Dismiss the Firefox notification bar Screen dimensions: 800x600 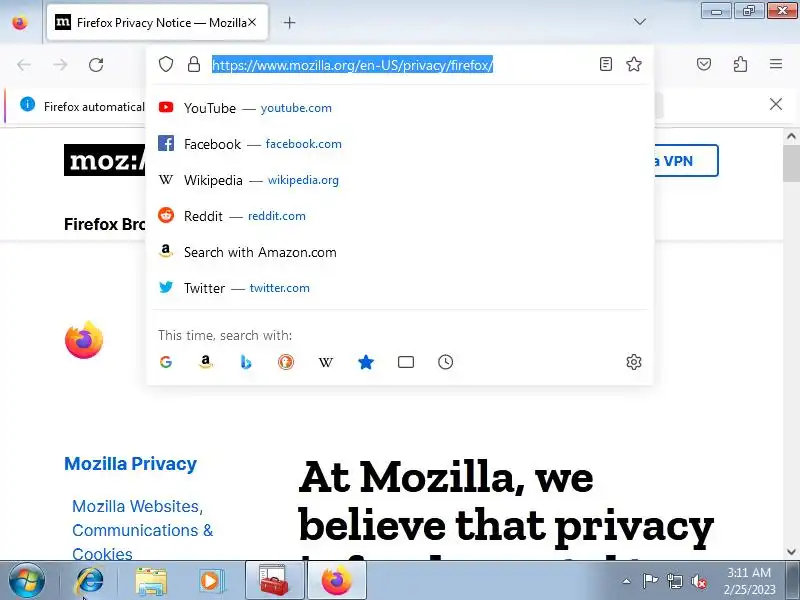click(776, 104)
